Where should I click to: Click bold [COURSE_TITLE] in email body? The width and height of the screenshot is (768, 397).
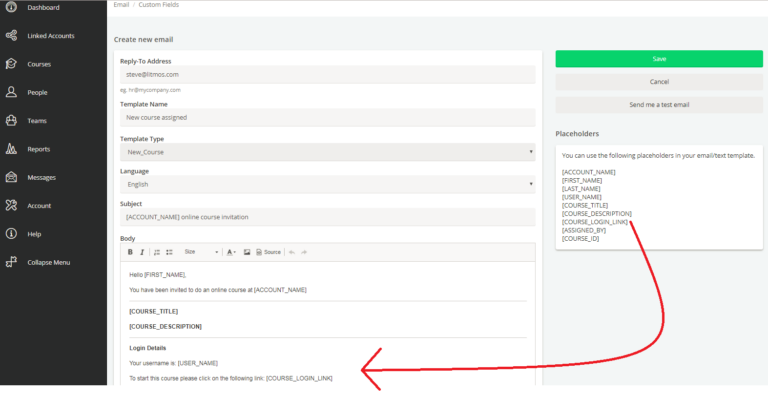(x=154, y=311)
